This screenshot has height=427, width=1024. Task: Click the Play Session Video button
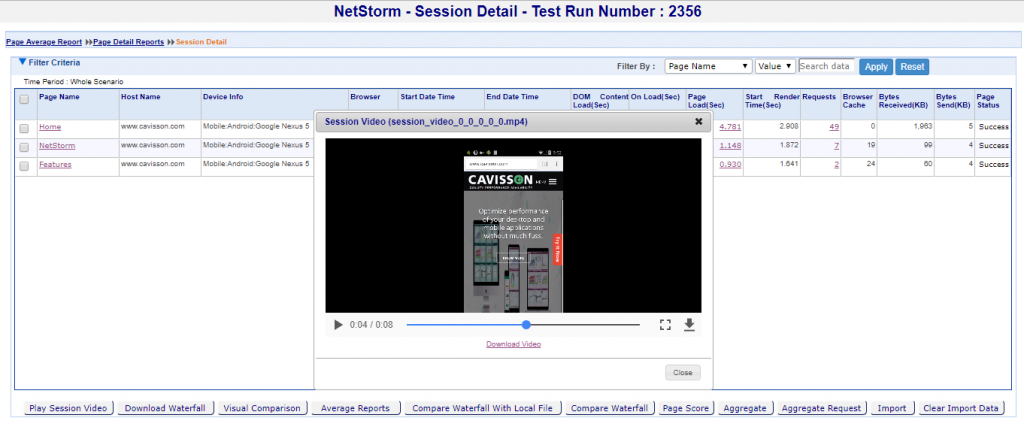point(69,408)
